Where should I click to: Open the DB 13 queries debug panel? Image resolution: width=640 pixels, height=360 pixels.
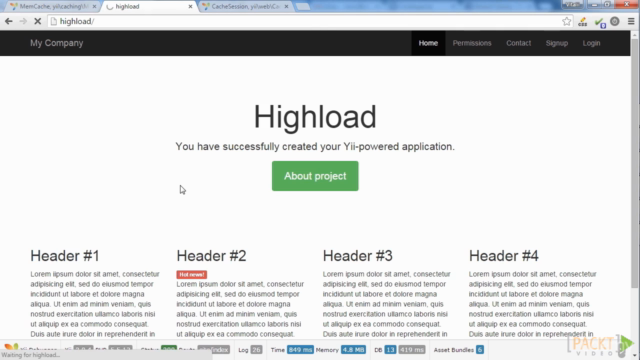(x=385, y=350)
